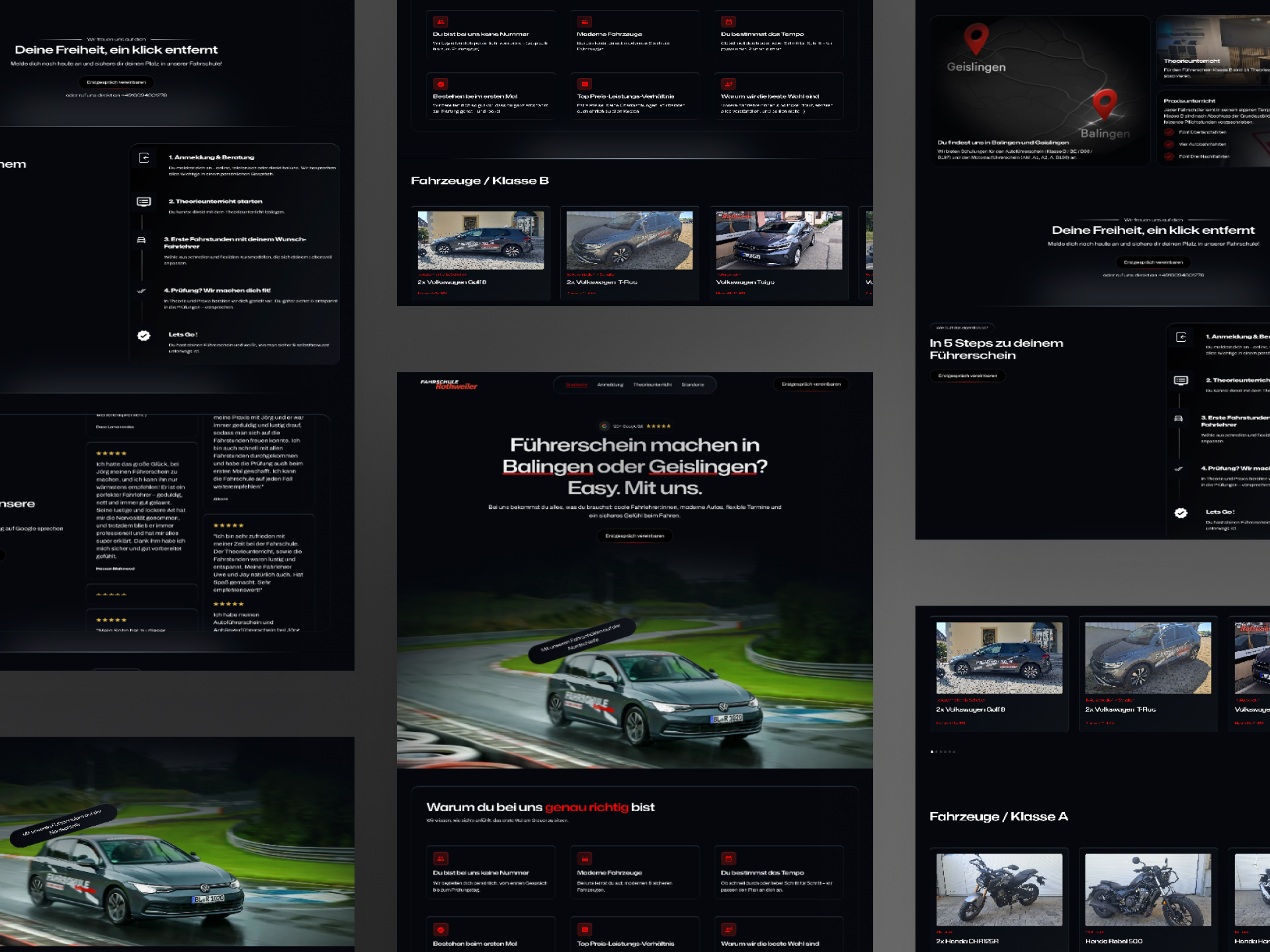Image resolution: width=1270 pixels, height=952 pixels.
Task: Open the Honda CBR125R motorcycle photo
Action: pos(999,890)
